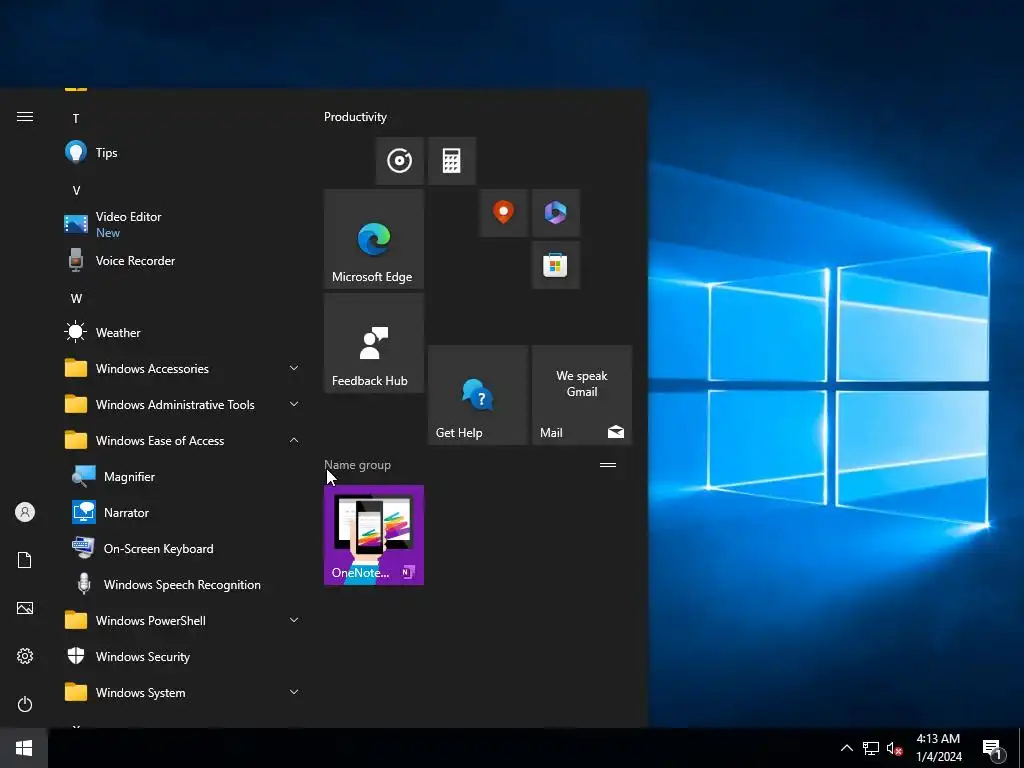Viewport: 1024px width, 768px height.
Task: Open On-Screen Keyboard
Action: click(x=183, y=549)
